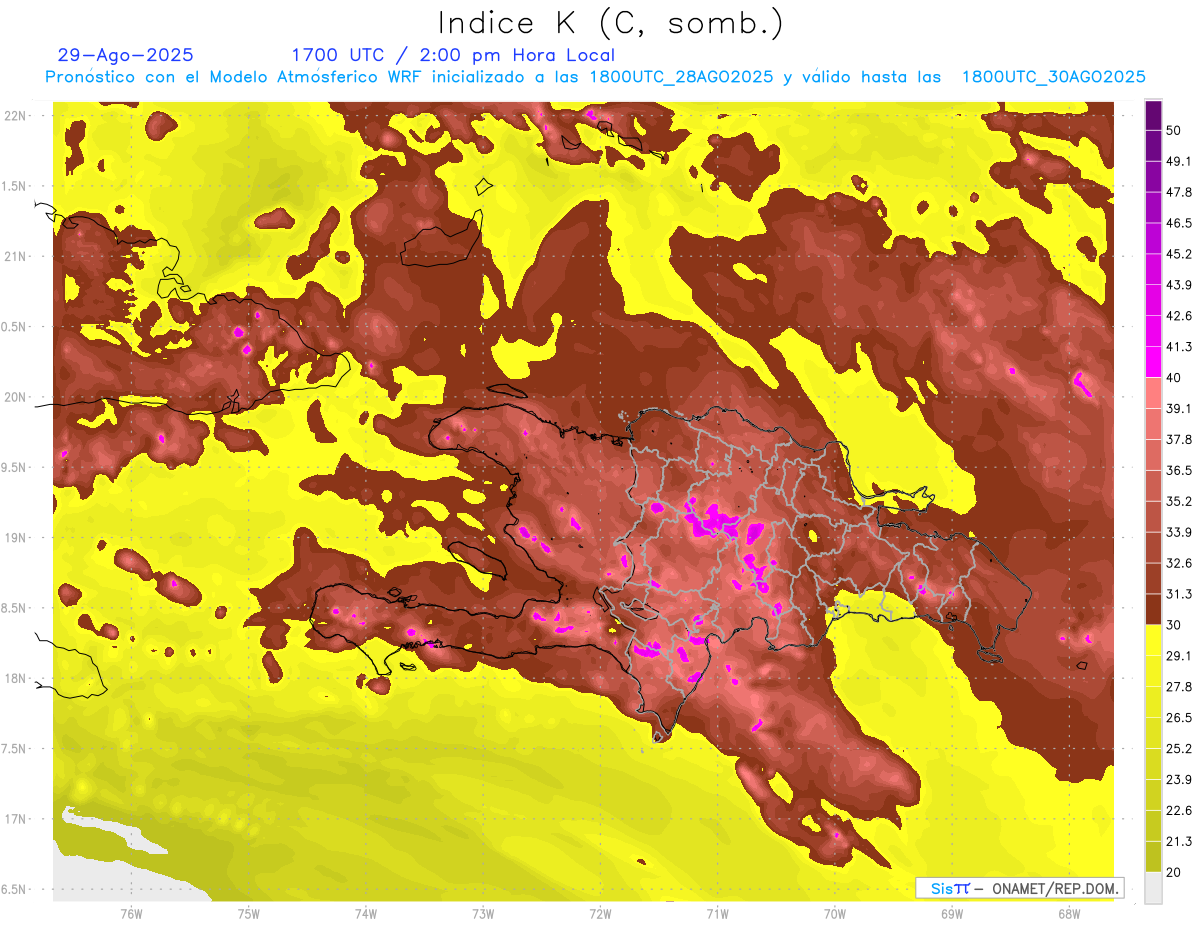Click legend value "31.3"
Screen dimensions: 1200x927
tap(1178, 594)
